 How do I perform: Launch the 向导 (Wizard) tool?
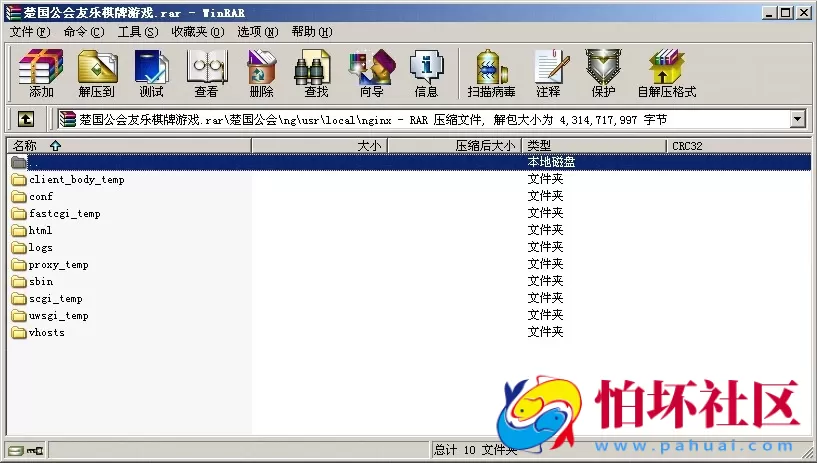point(372,73)
